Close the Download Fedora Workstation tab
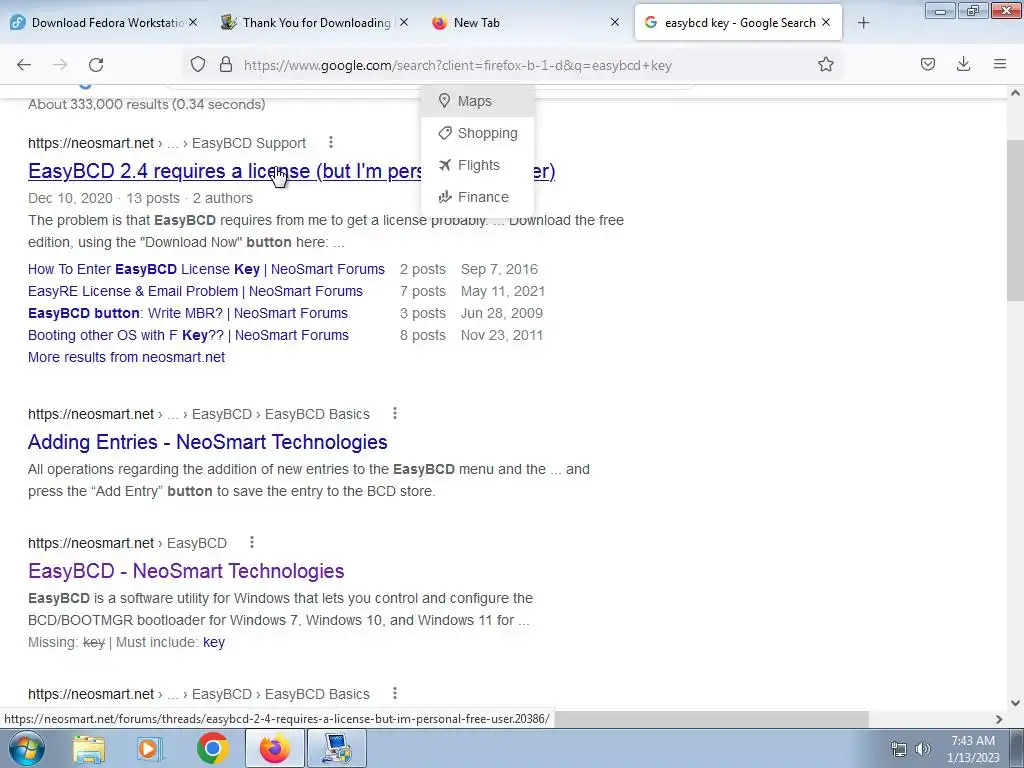 click(x=193, y=22)
